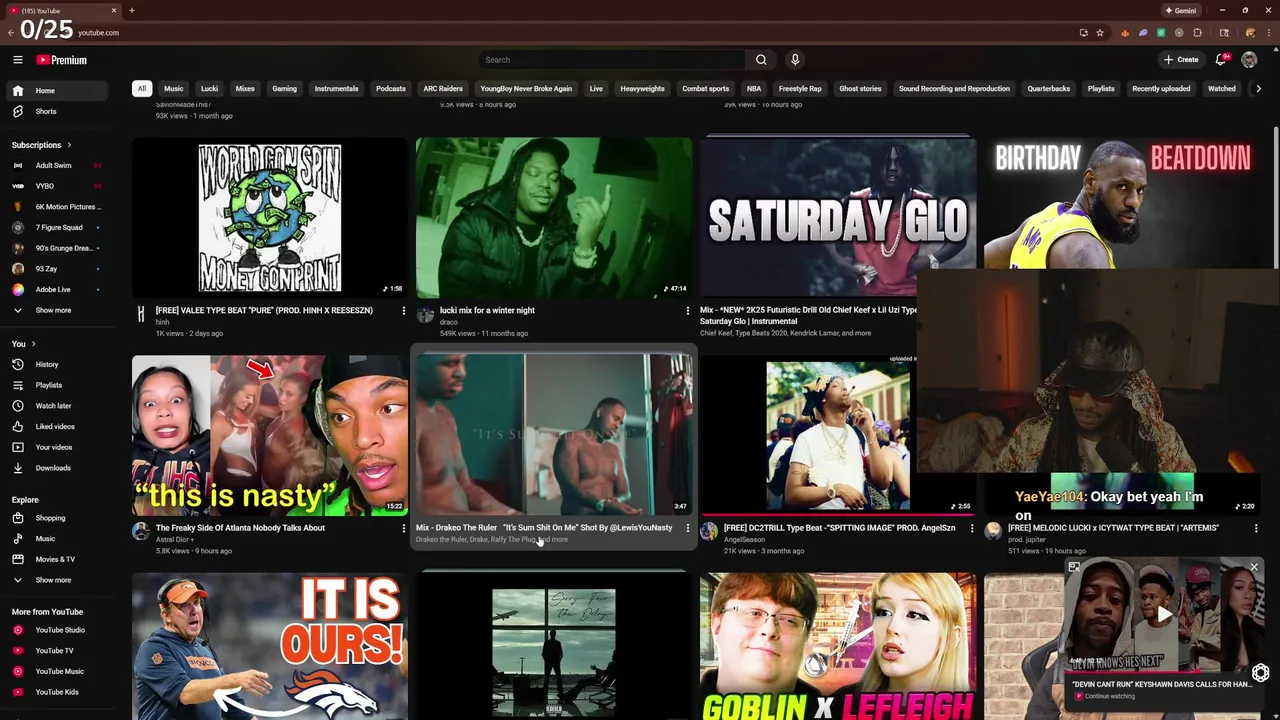The width and height of the screenshot is (1280, 720).
Task: Open Gemini in the browser title bar
Action: tap(1181, 10)
